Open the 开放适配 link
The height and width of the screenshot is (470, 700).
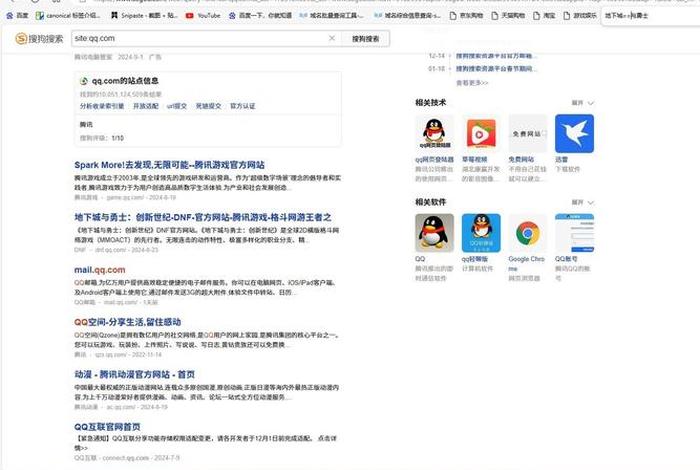click(x=146, y=106)
